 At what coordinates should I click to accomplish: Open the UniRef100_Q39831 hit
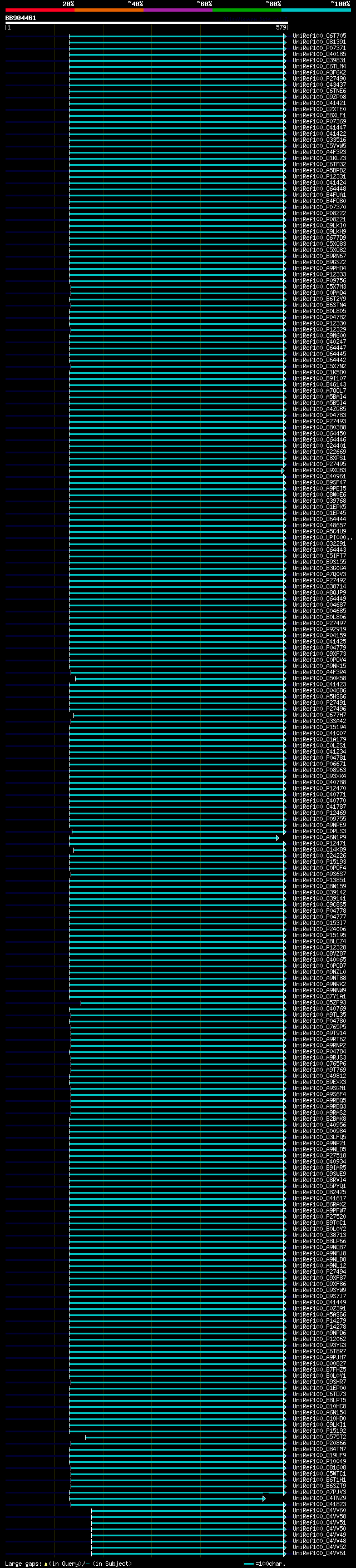tap(319, 60)
